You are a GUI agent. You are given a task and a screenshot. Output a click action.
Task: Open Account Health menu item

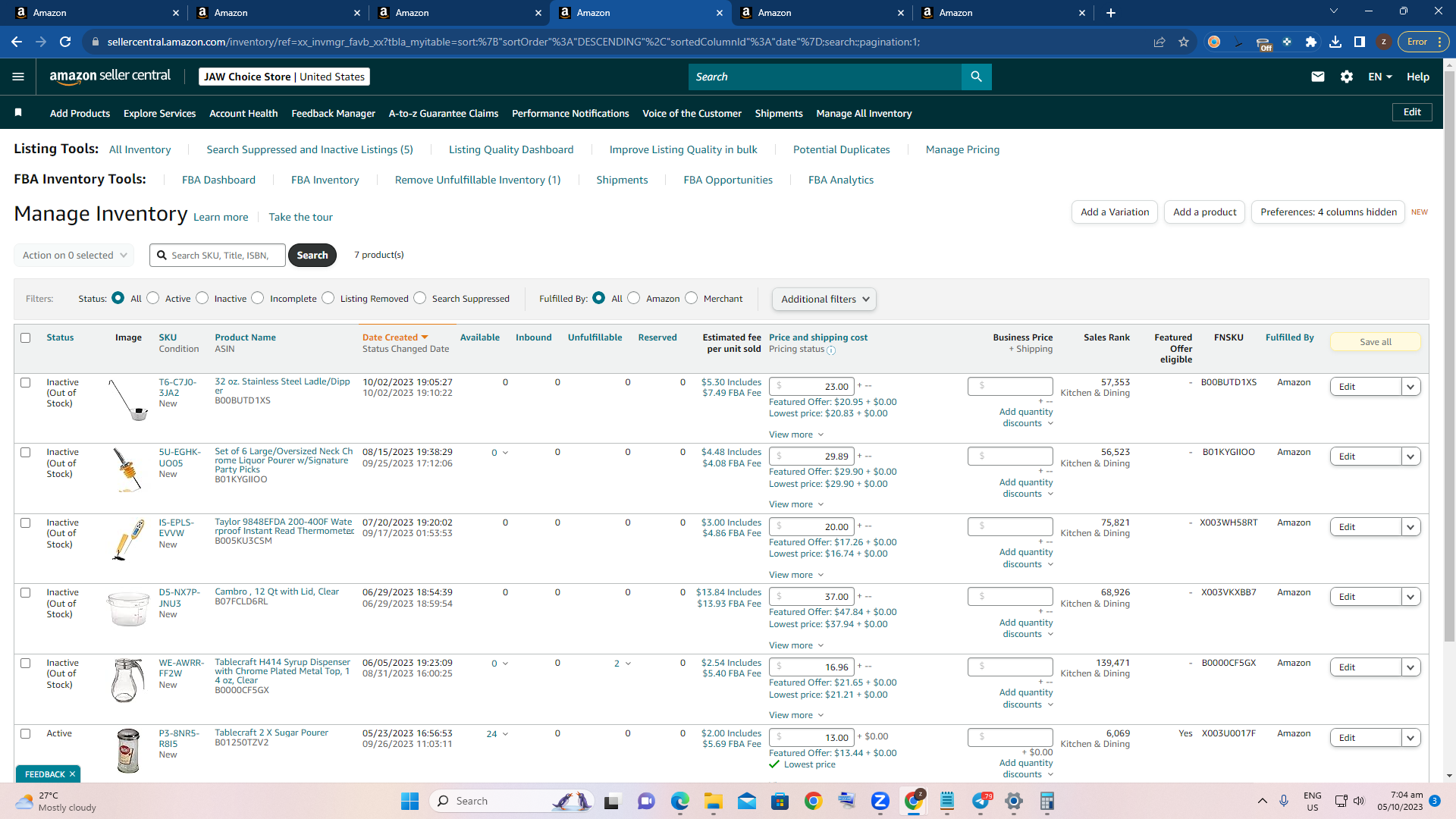243,113
